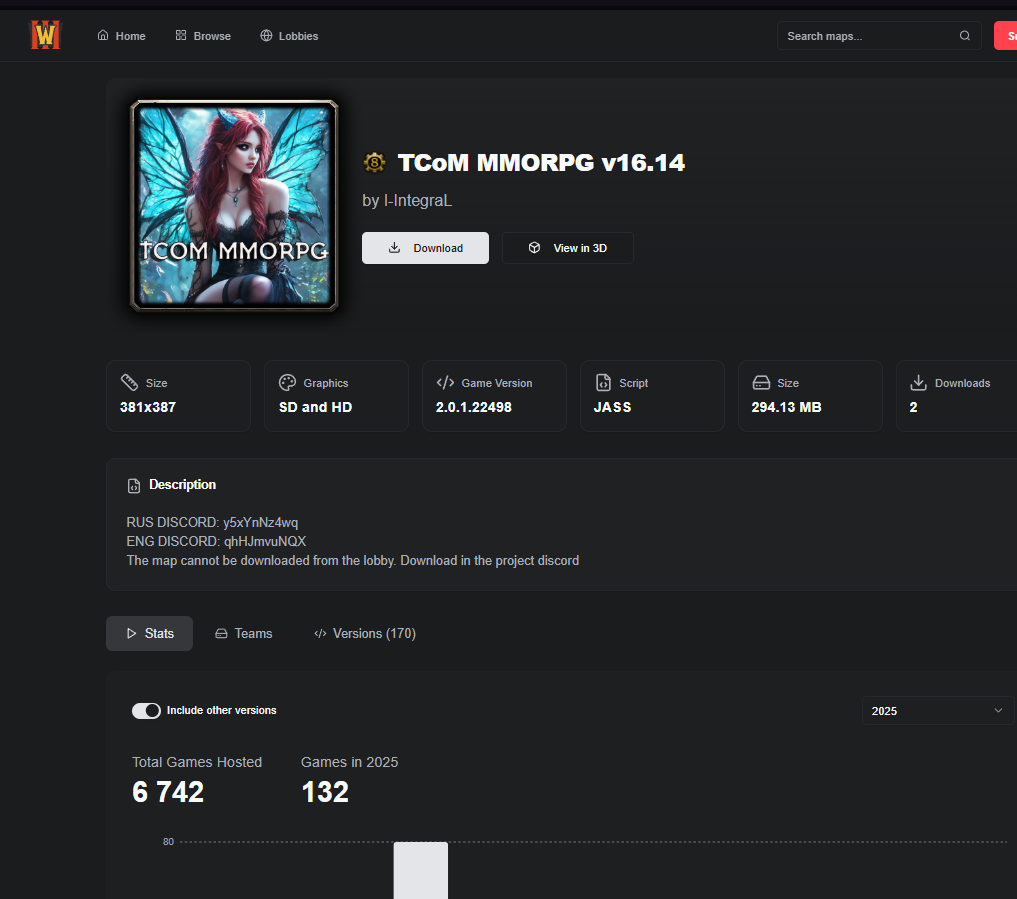
Task: Click the JASS script value
Action: [612, 407]
